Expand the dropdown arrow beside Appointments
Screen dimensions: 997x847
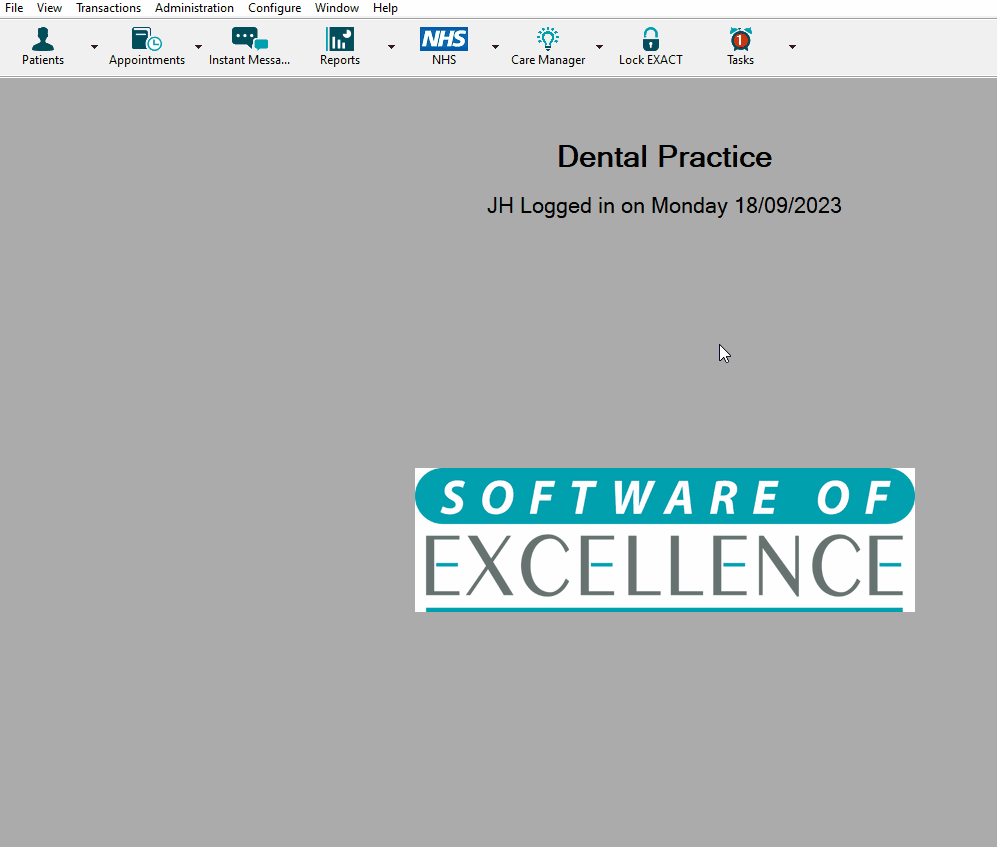[198, 47]
